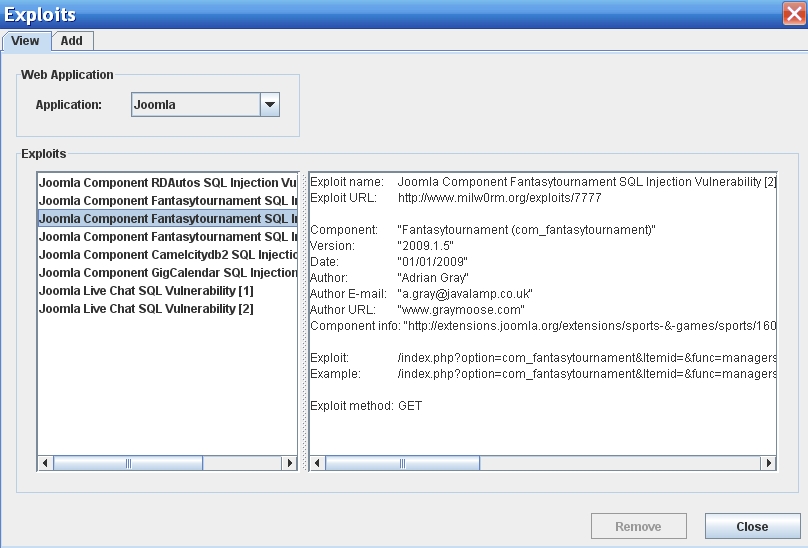Image resolution: width=808 pixels, height=548 pixels.
Task: Click the milw0rm exploit URL text
Action: tap(499, 198)
